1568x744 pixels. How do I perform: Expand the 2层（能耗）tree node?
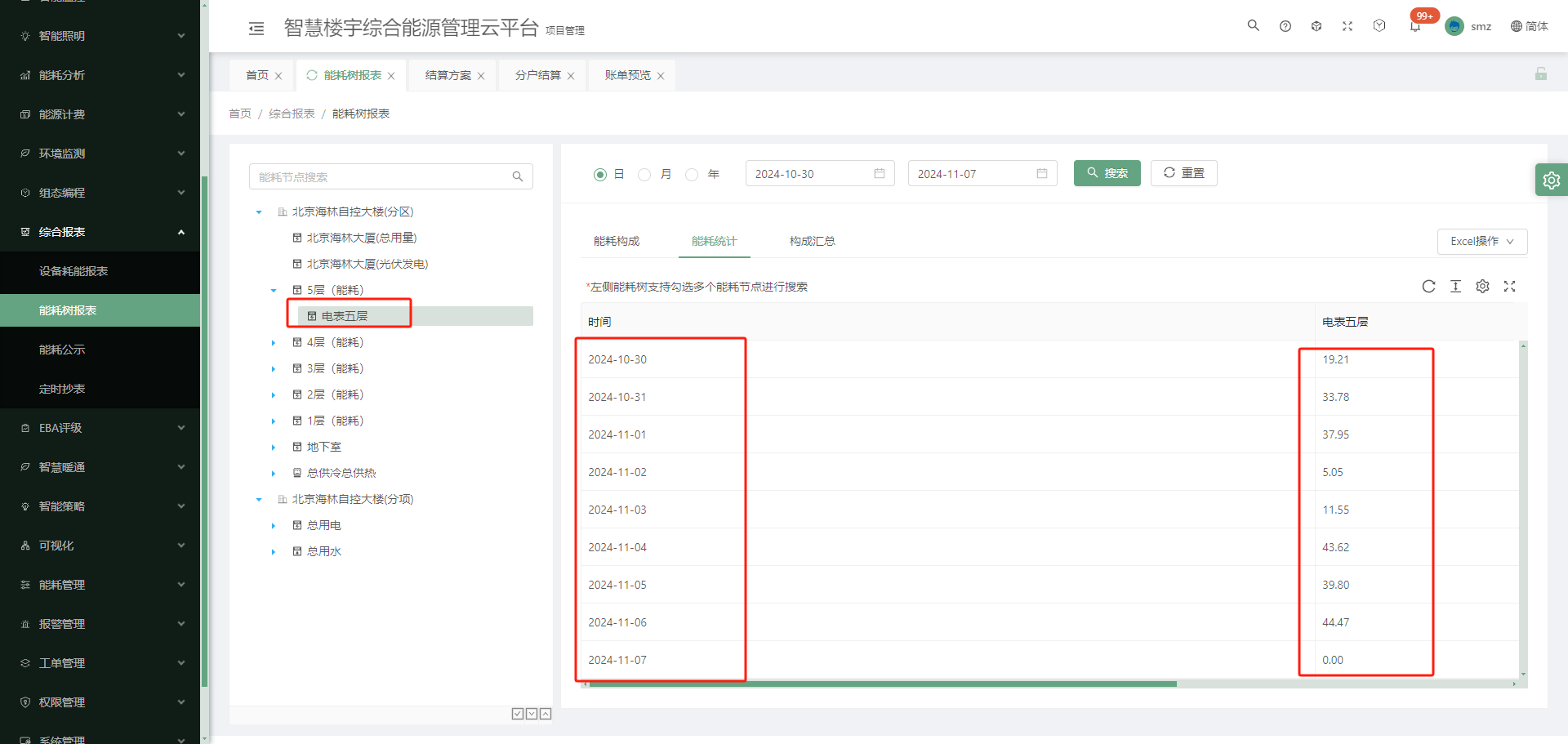[x=274, y=395]
